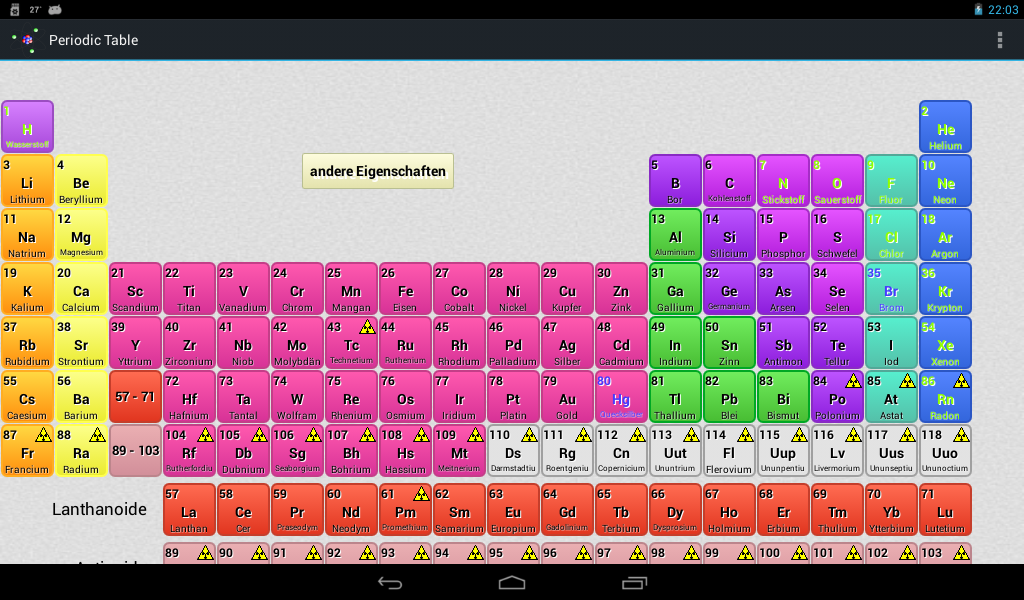Select the Chlor (Cl) element tile

click(x=891, y=235)
